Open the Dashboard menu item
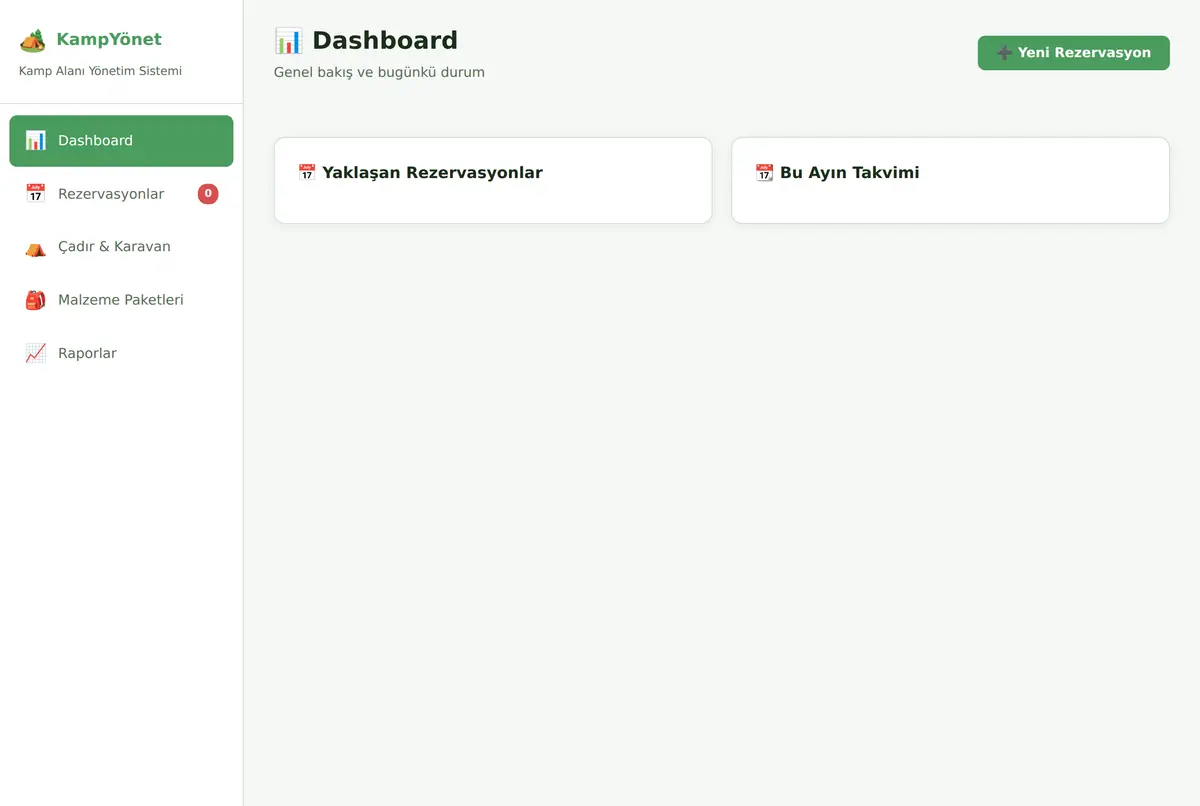This screenshot has height=806, width=1200. pos(121,141)
